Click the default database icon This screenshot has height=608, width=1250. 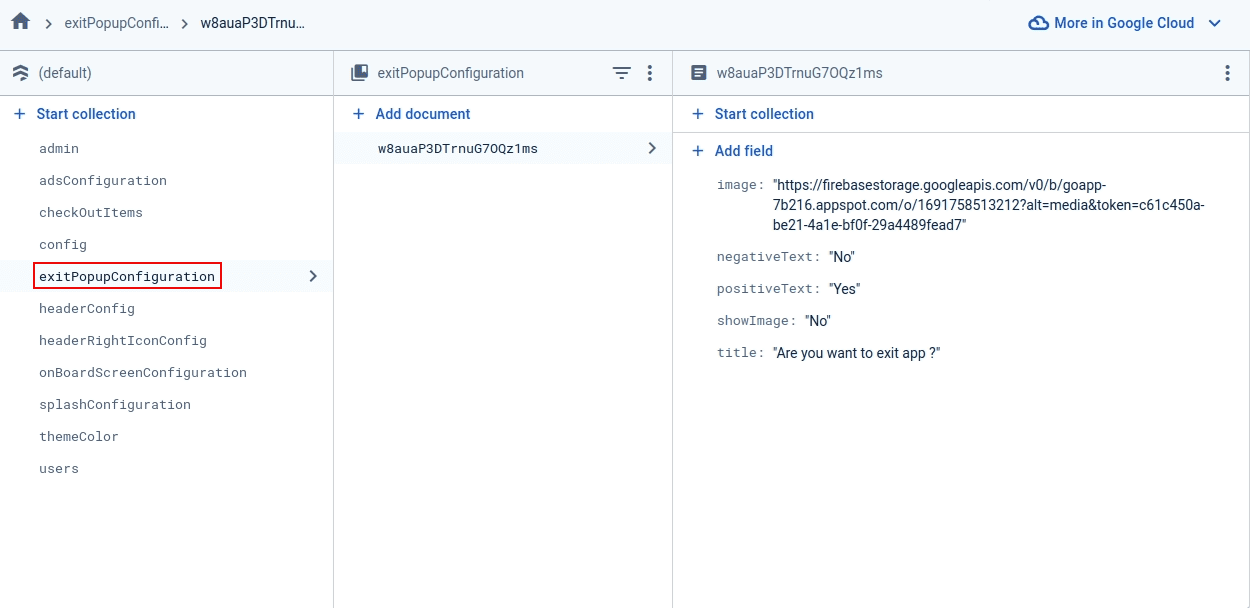click(x=20, y=73)
